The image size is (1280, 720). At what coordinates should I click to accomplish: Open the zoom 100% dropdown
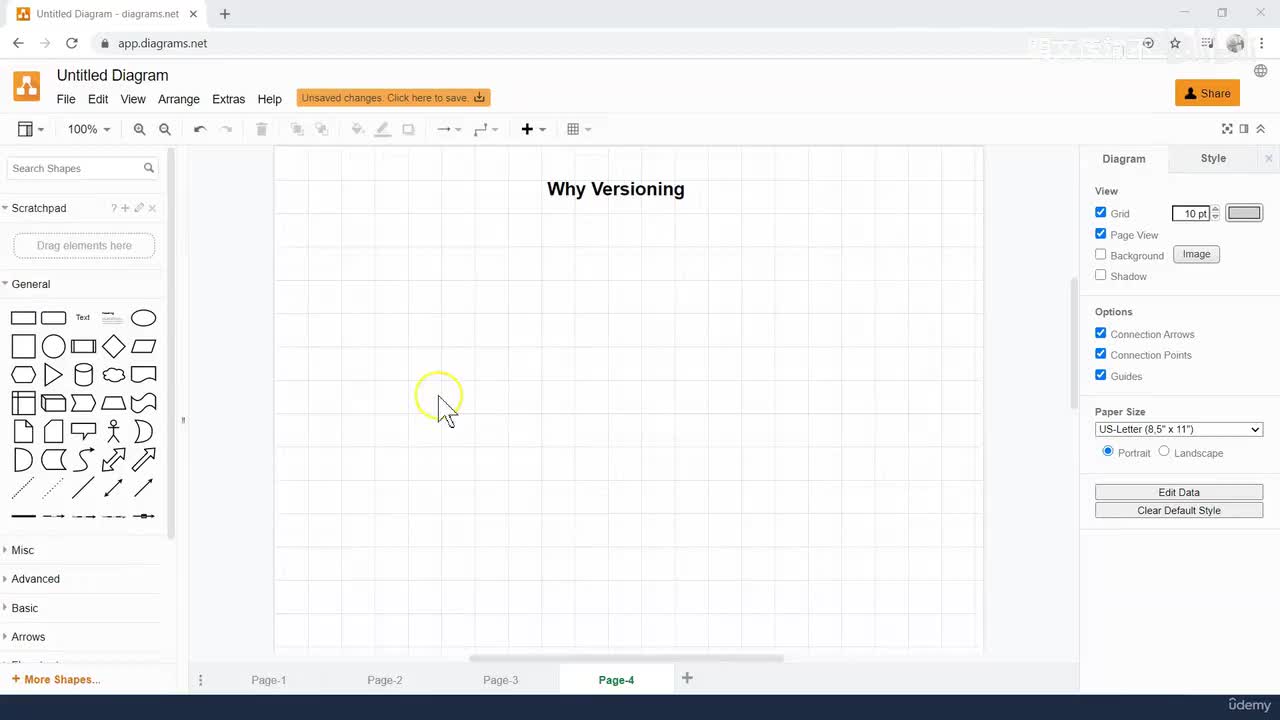click(x=89, y=129)
